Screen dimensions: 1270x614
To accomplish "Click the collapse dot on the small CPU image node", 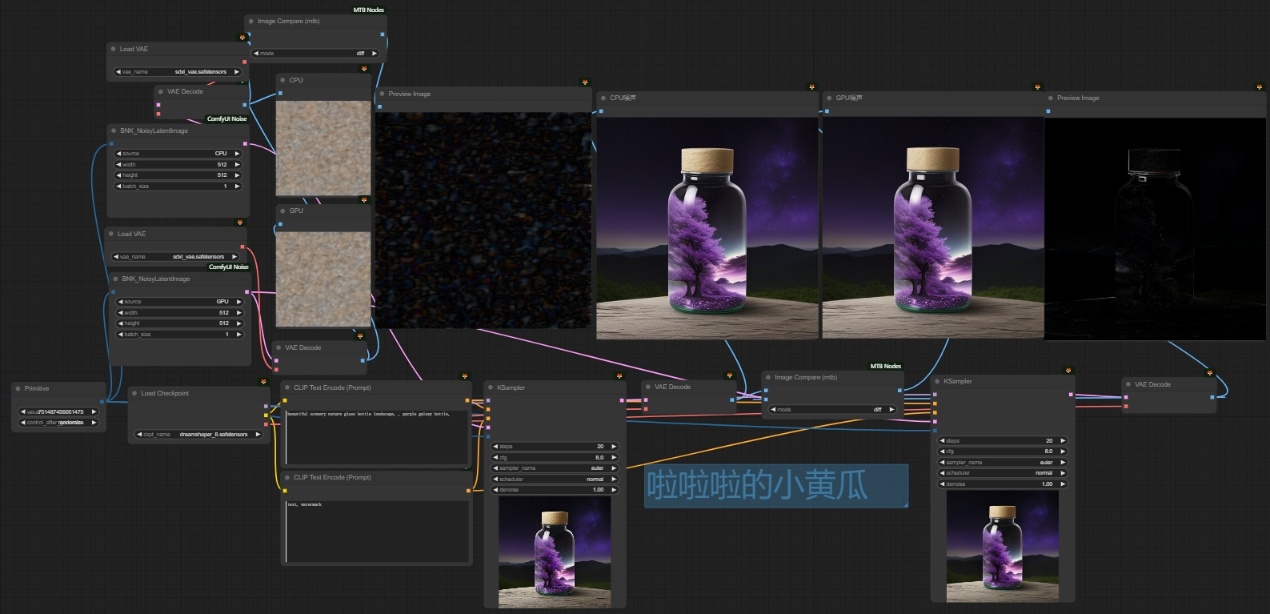I will pos(283,80).
